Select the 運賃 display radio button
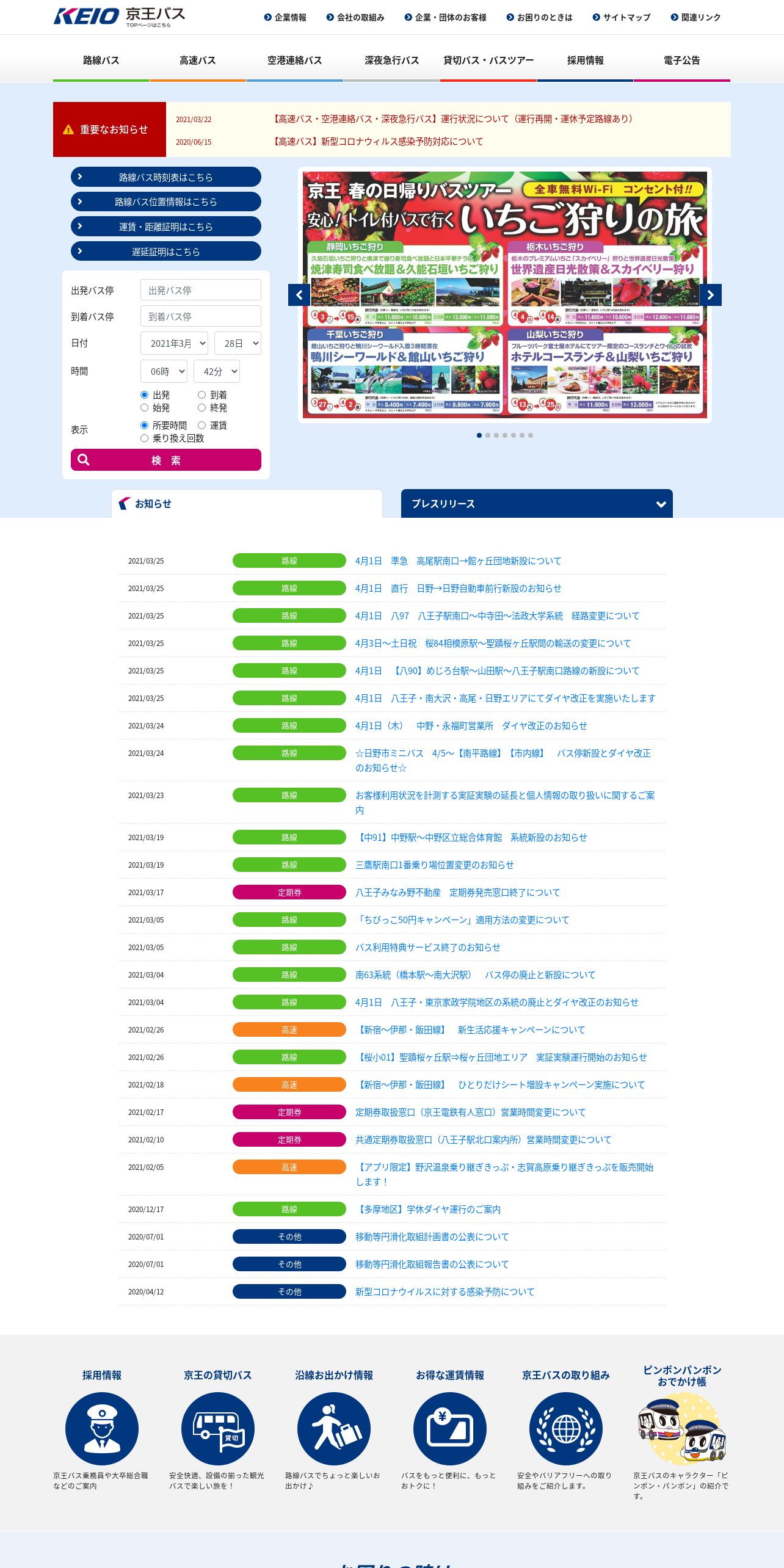 click(201, 425)
